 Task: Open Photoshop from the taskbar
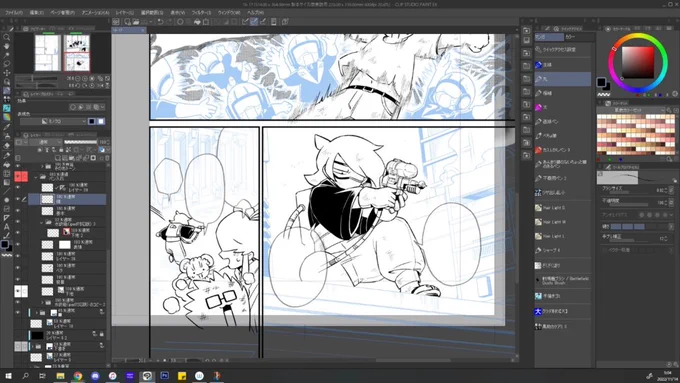tap(164, 376)
